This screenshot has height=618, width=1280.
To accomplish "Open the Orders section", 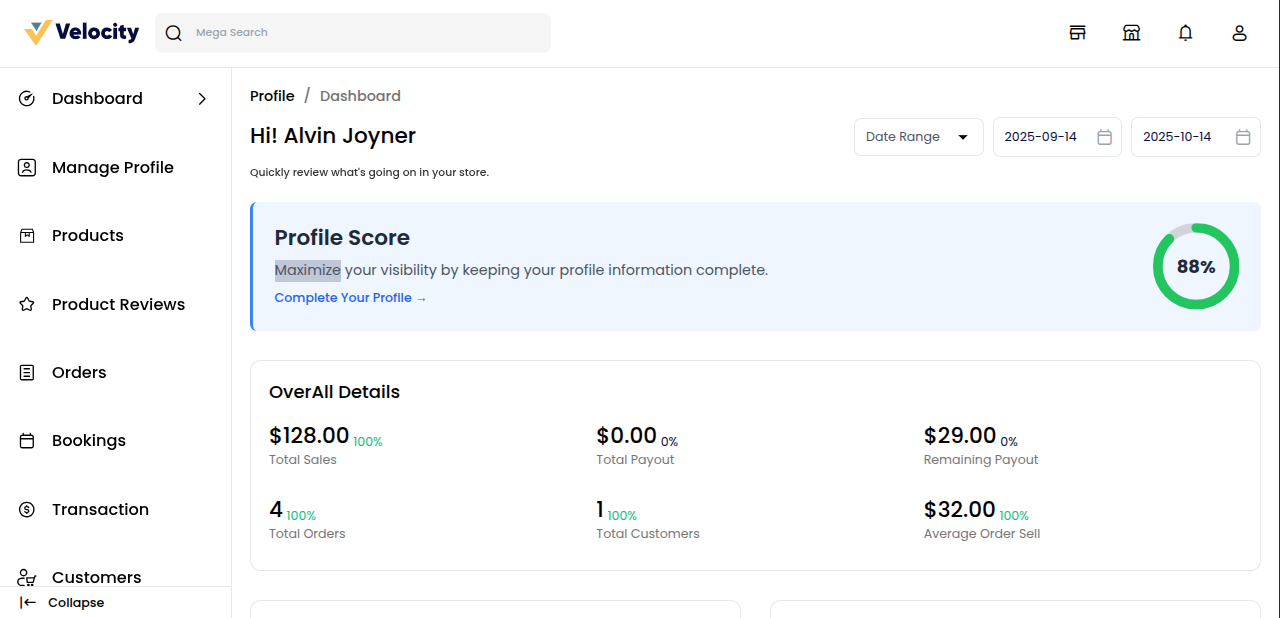I will click(79, 372).
